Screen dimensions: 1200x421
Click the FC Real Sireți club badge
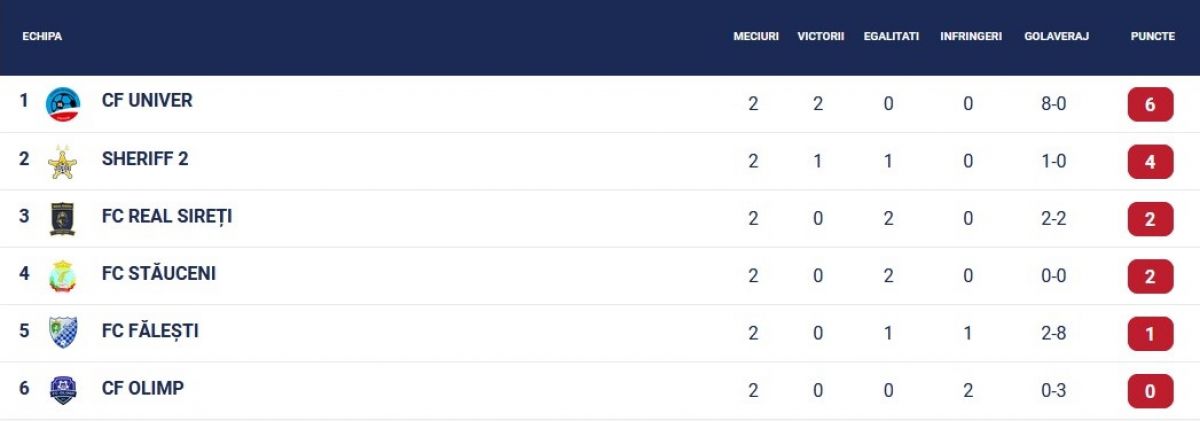point(63,219)
